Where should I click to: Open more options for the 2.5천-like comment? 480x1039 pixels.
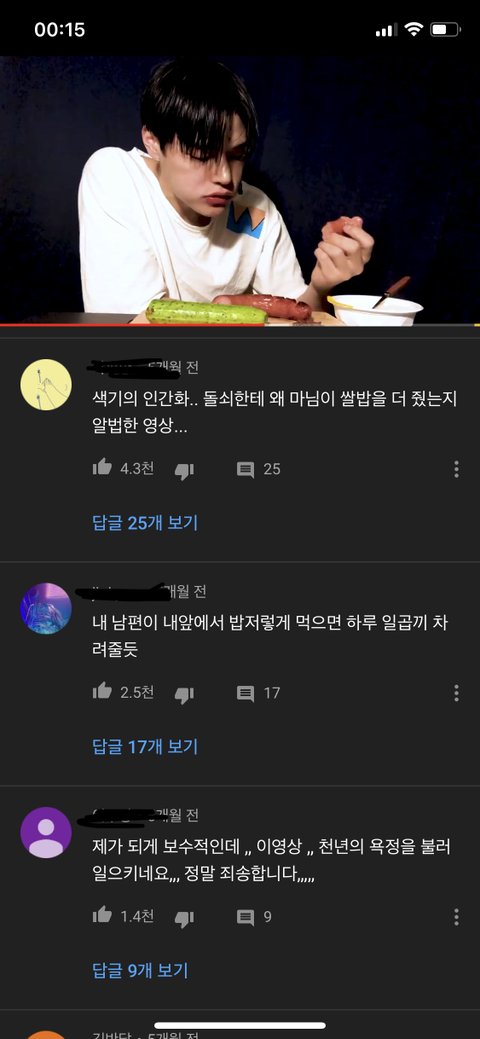pyautogui.click(x=456, y=693)
